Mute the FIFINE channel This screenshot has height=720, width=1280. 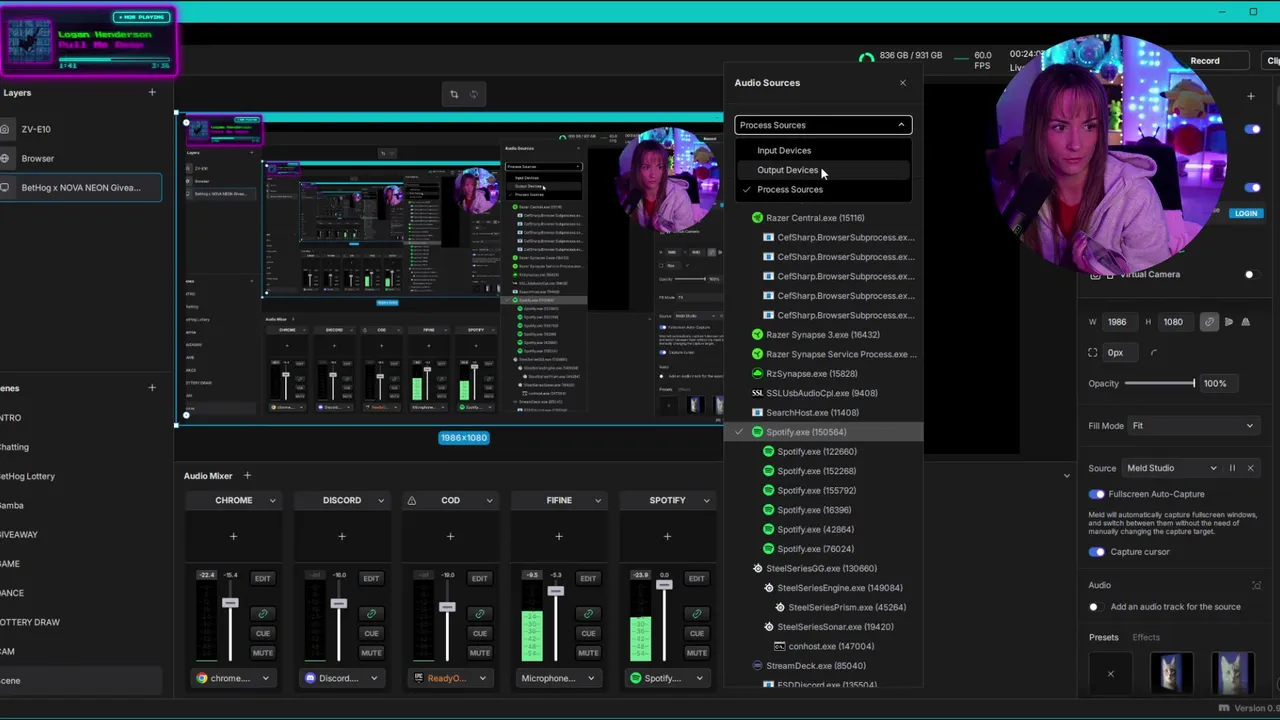[x=588, y=653]
